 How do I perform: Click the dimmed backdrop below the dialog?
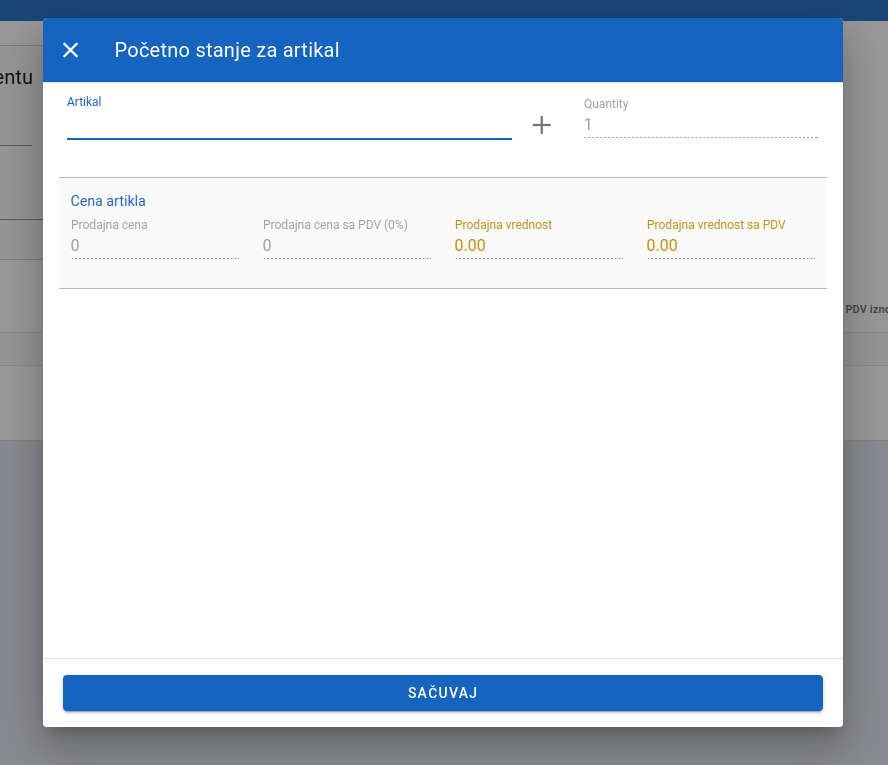click(444, 746)
